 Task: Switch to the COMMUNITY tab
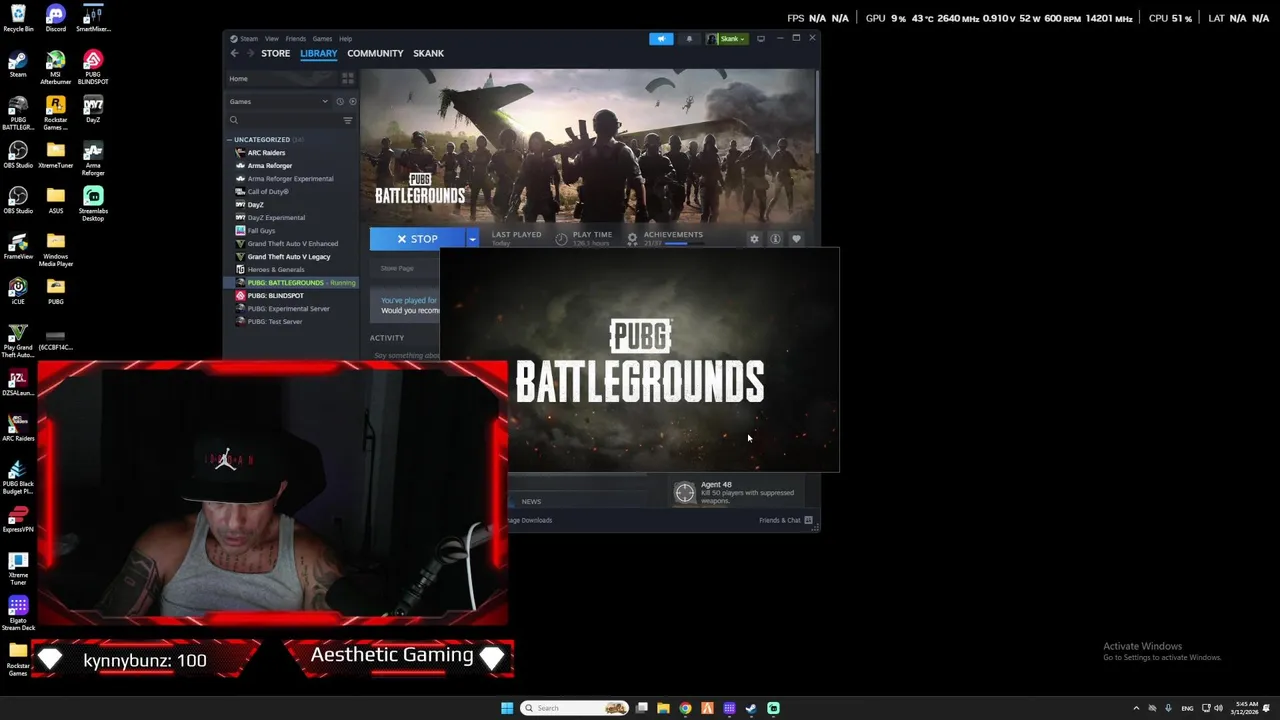(x=375, y=53)
